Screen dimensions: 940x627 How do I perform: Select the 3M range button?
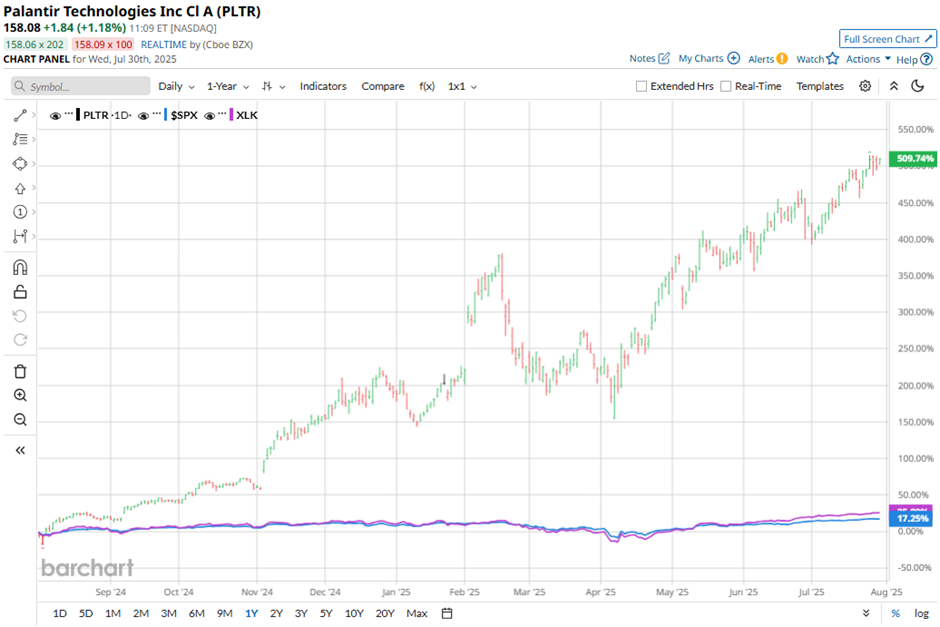click(168, 613)
